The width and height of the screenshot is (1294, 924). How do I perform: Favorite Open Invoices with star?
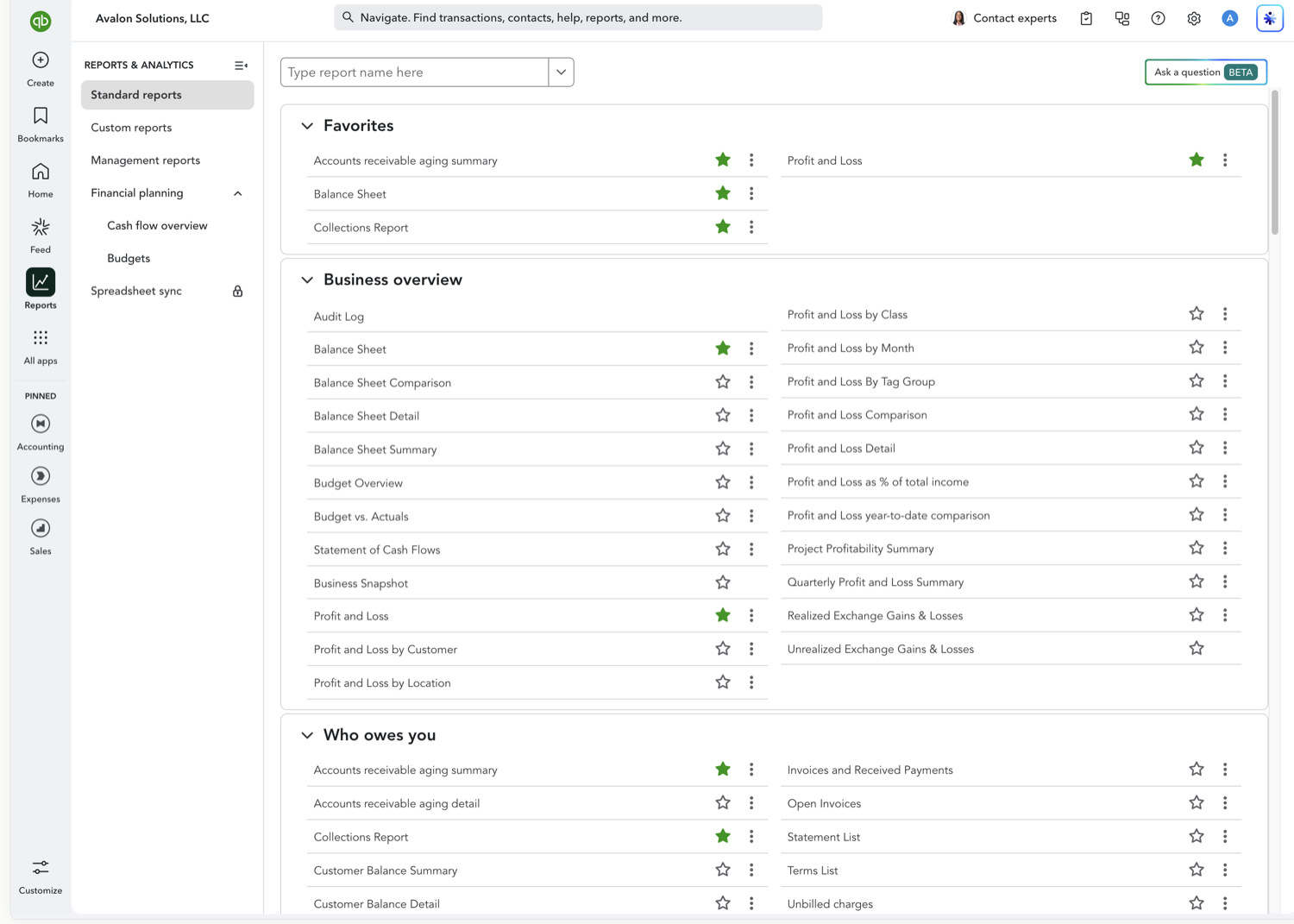pyautogui.click(x=1197, y=803)
